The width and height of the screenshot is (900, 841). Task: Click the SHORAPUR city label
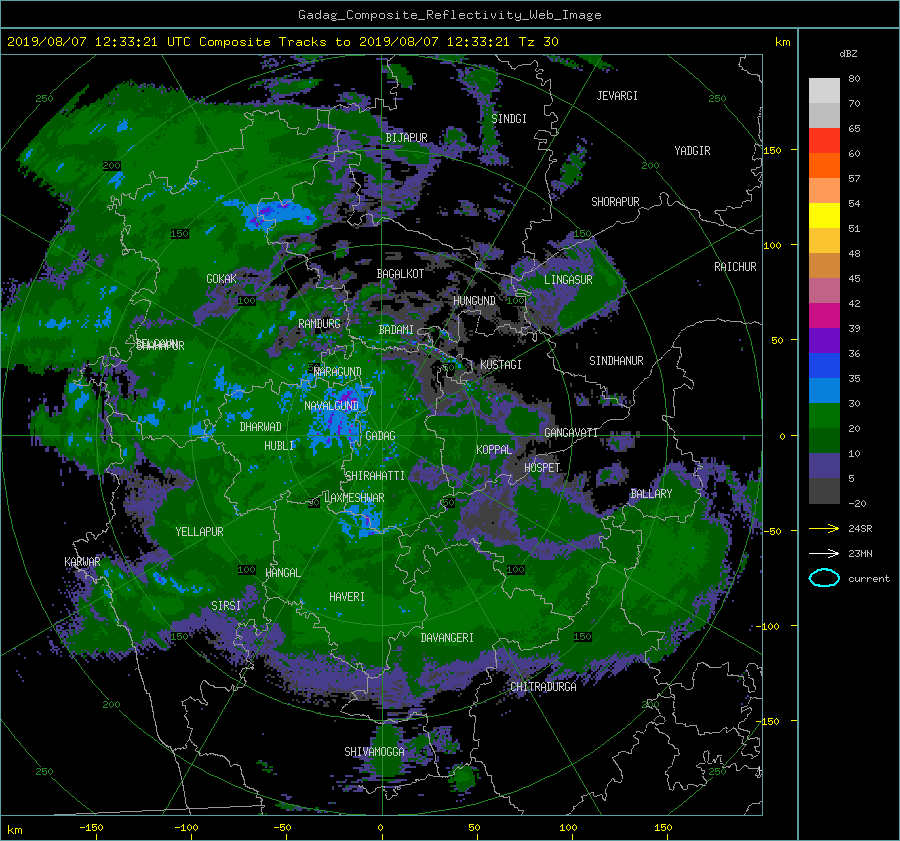615,202
